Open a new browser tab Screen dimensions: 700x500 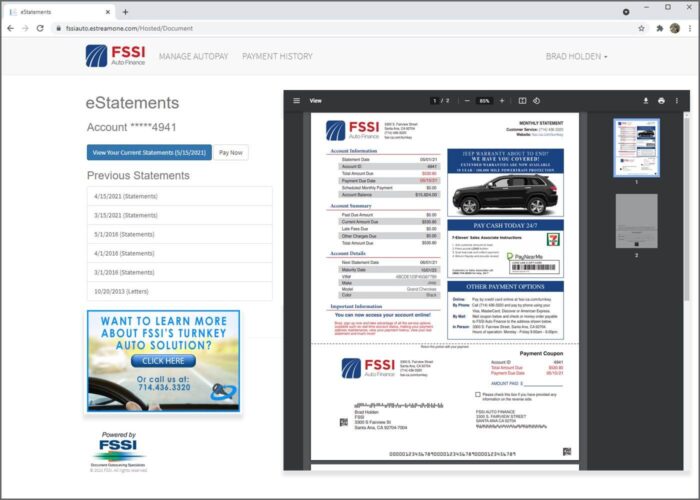coord(125,12)
